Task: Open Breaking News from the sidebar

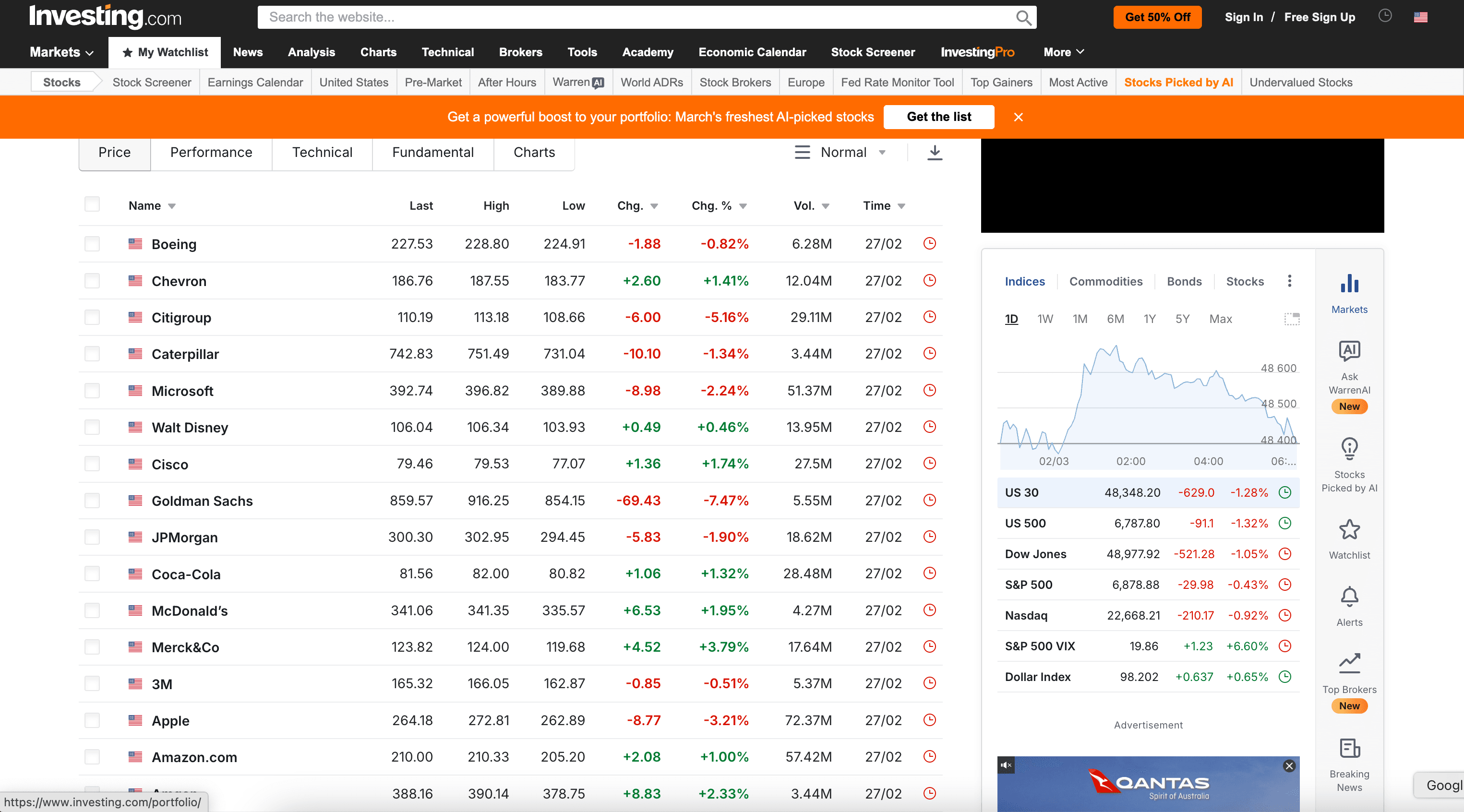Action: tap(1349, 749)
